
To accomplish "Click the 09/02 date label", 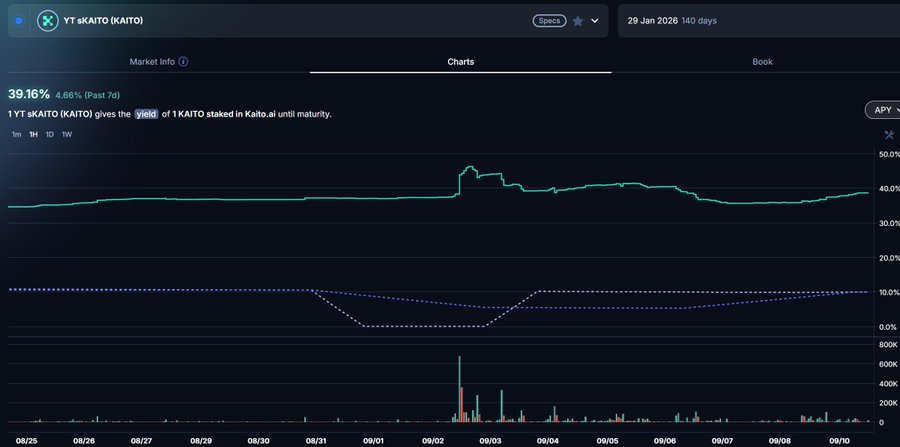I will click(x=432, y=441).
